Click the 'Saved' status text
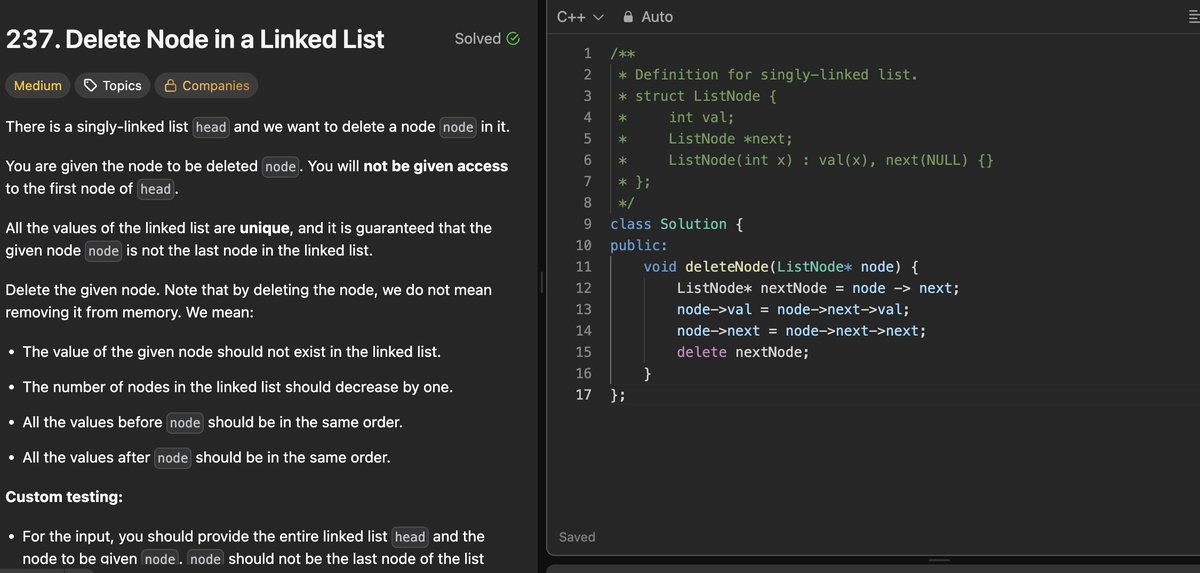Image resolution: width=1200 pixels, height=573 pixels. coord(577,537)
